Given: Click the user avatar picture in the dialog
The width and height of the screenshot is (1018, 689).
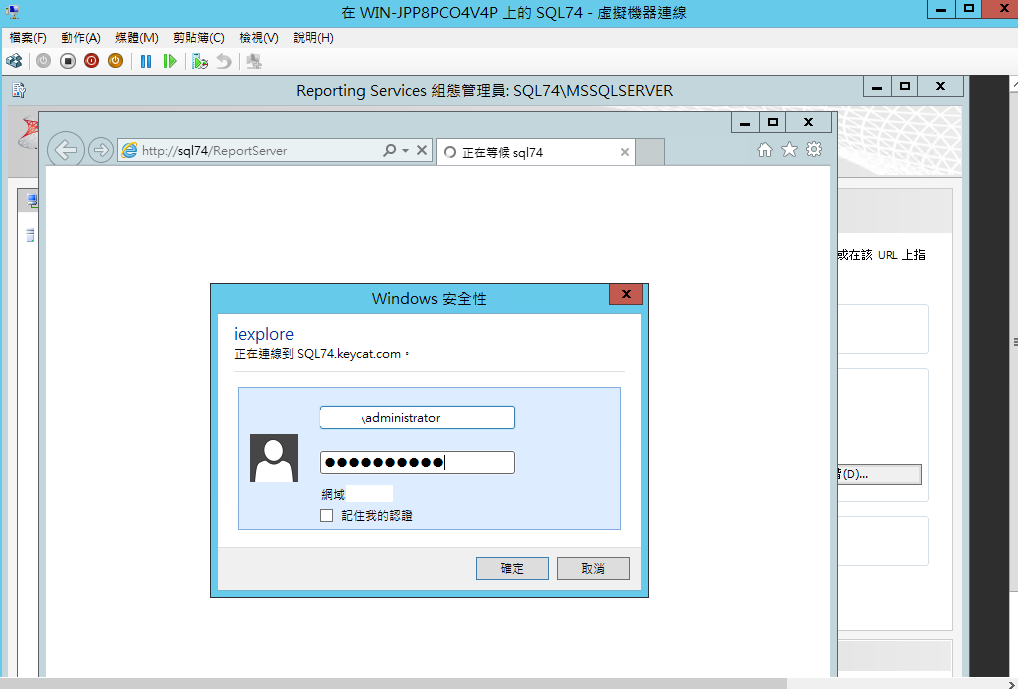Looking at the screenshot, I should (x=274, y=458).
